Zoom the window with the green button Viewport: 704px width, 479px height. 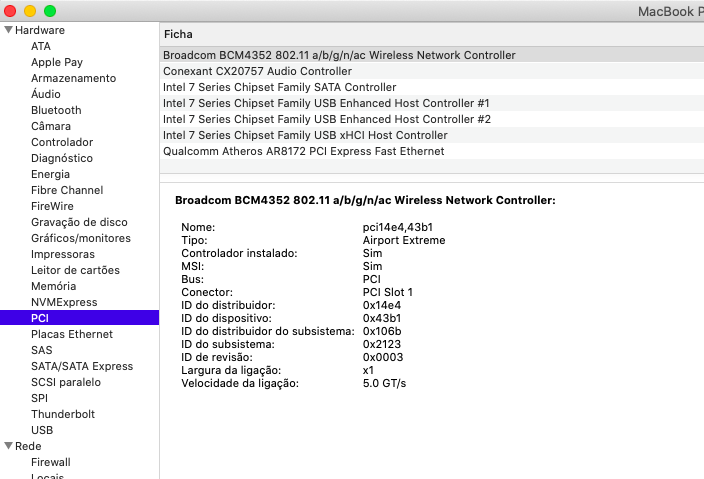click(x=50, y=11)
